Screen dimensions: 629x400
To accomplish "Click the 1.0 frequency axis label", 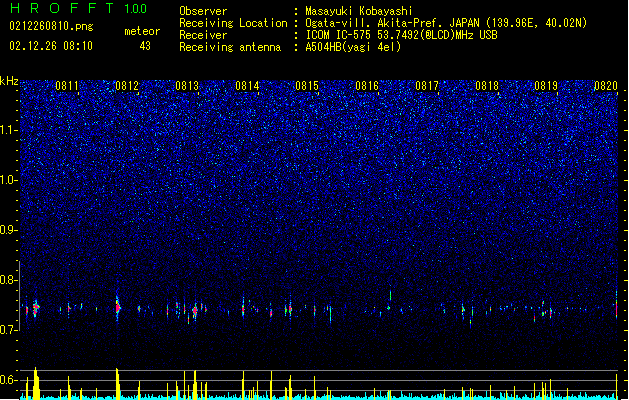I will (x=9, y=180).
